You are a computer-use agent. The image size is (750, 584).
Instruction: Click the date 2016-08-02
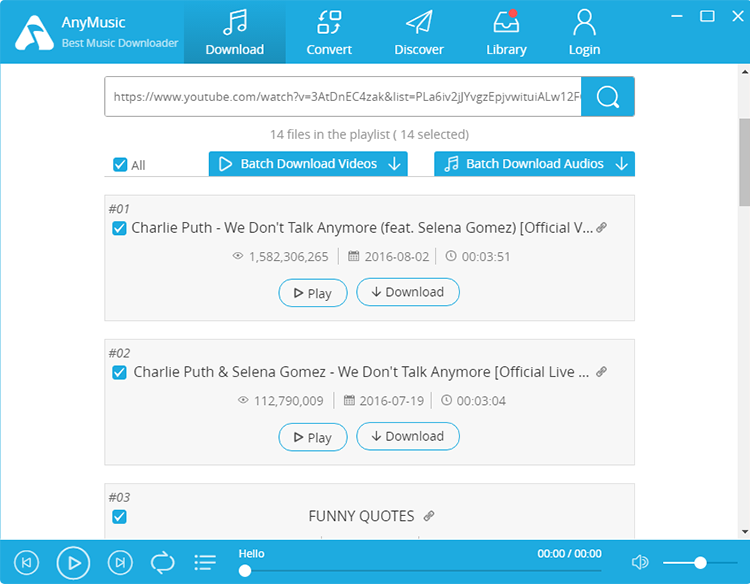pos(397,257)
